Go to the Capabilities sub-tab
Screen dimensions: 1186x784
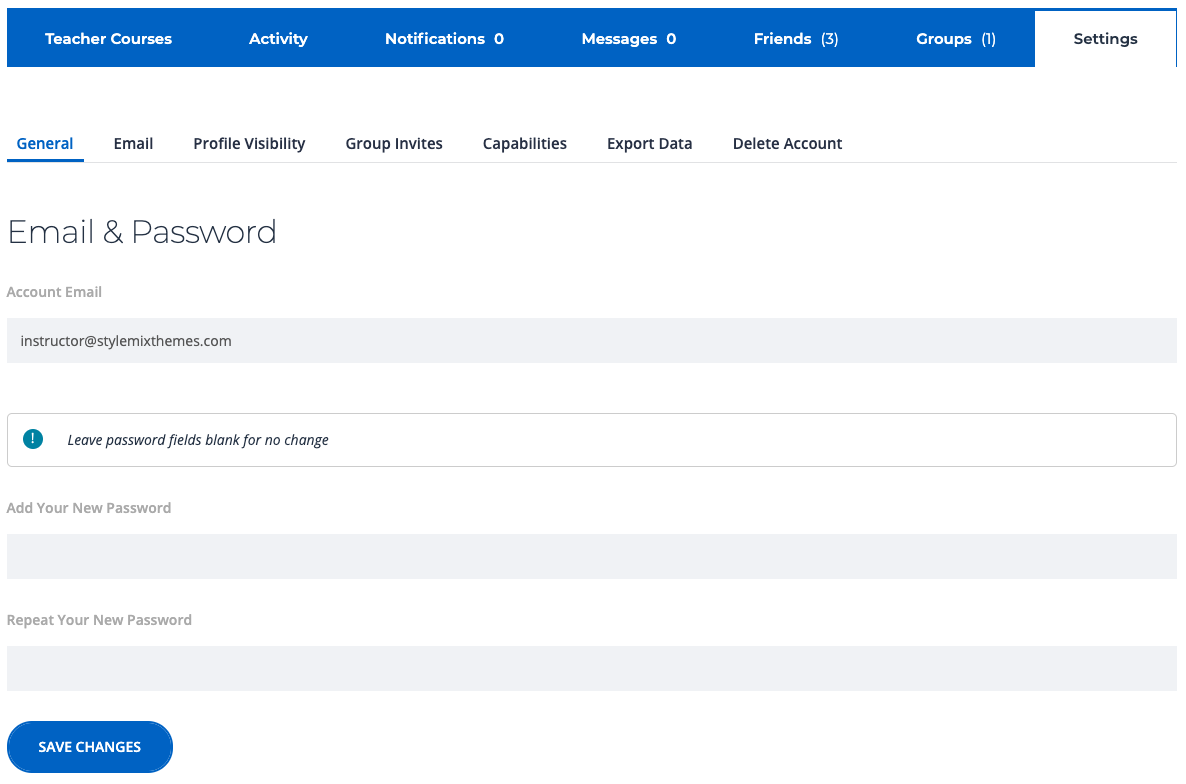524,144
